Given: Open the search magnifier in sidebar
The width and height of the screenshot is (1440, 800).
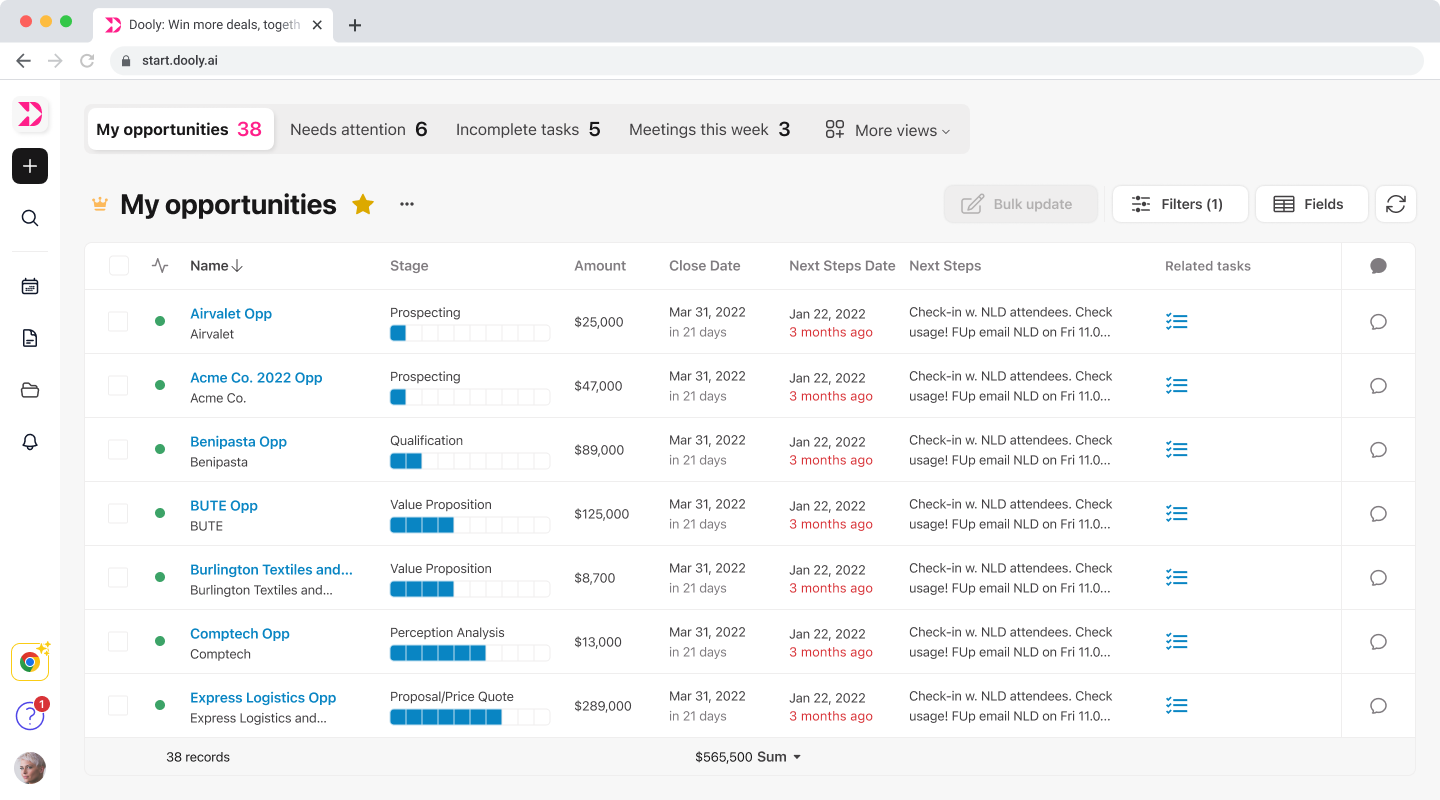Looking at the screenshot, I should pyautogui.click(x=30, y=218).
